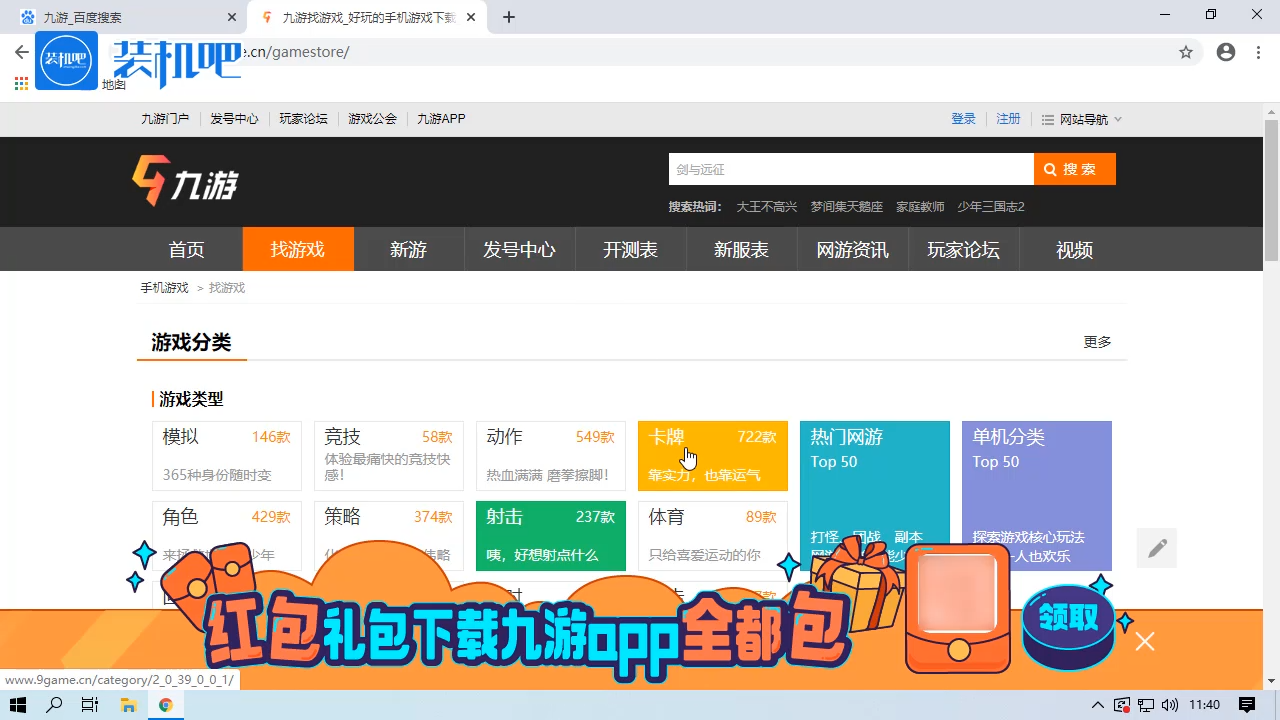Open the browser profile avatar icon
This screenshot has height=720, width=1280.
[x=1226, y=52]
